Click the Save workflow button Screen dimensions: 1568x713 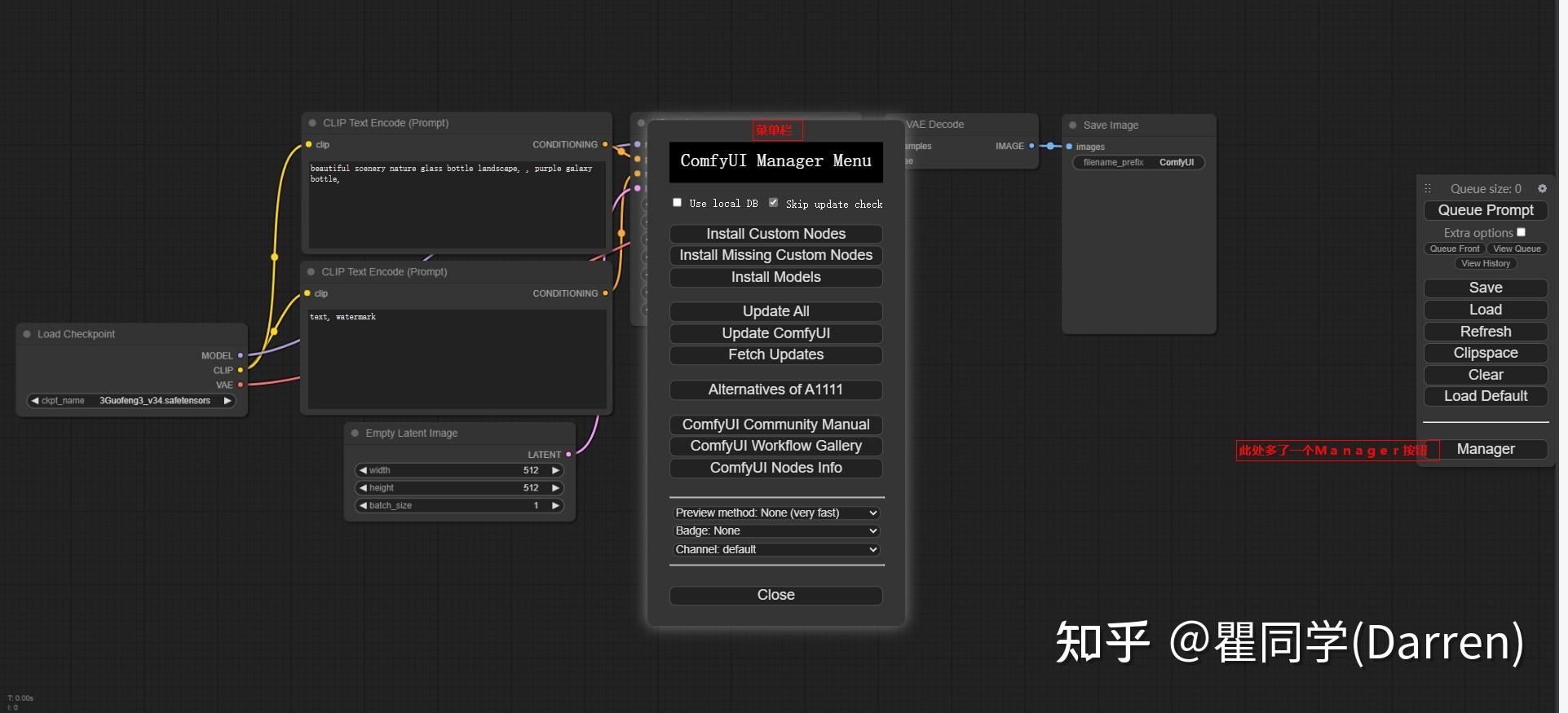click(x=1486, y=288)
